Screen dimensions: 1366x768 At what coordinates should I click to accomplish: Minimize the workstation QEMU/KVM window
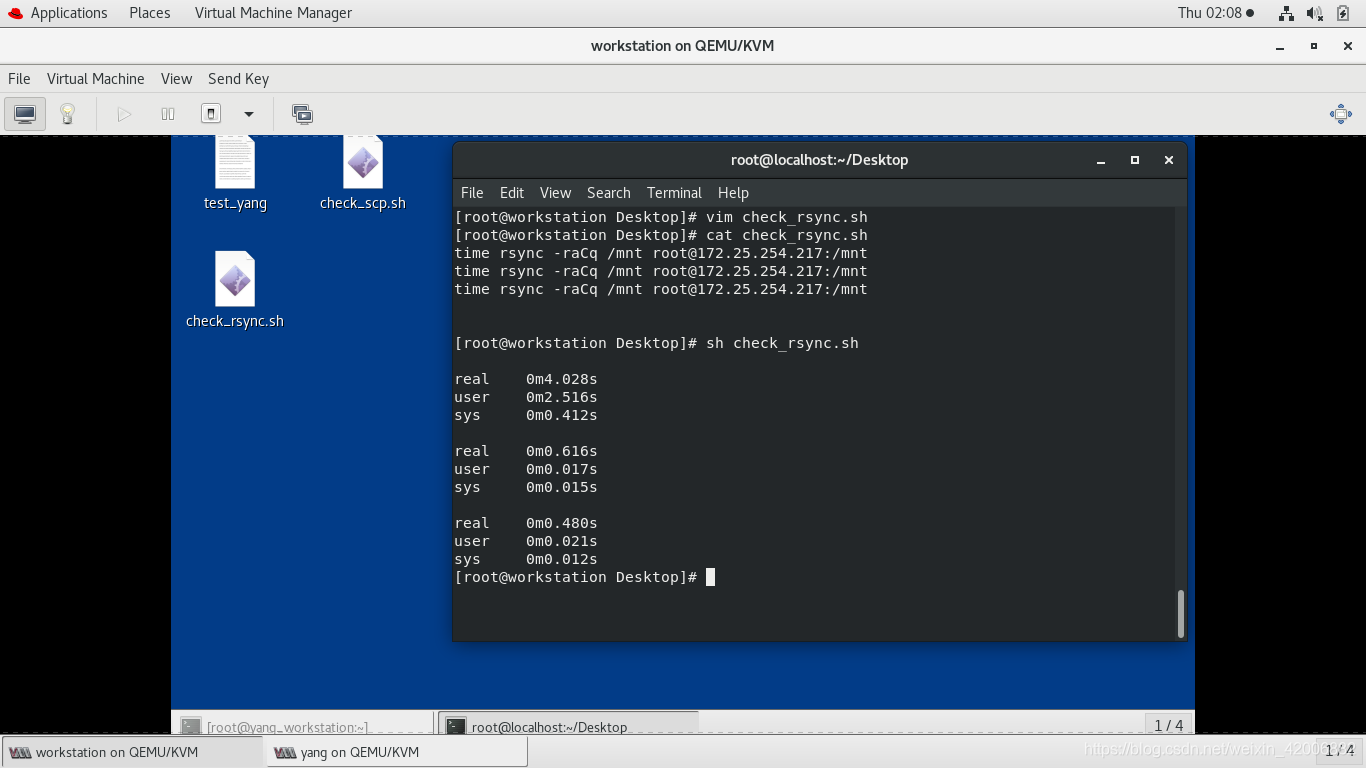point(1280,46)
